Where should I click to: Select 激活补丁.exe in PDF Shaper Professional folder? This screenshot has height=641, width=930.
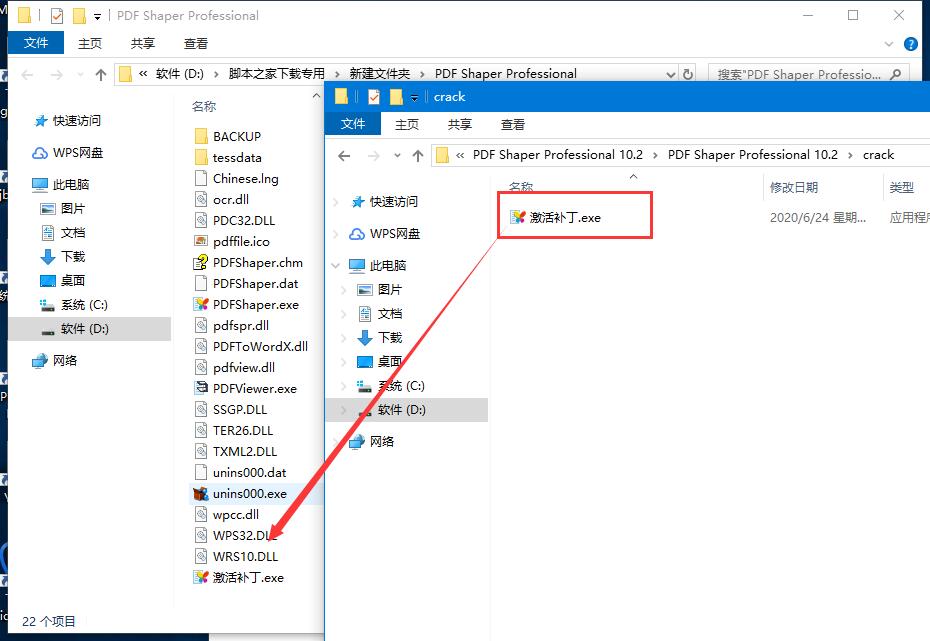click(x=239, y=578)
